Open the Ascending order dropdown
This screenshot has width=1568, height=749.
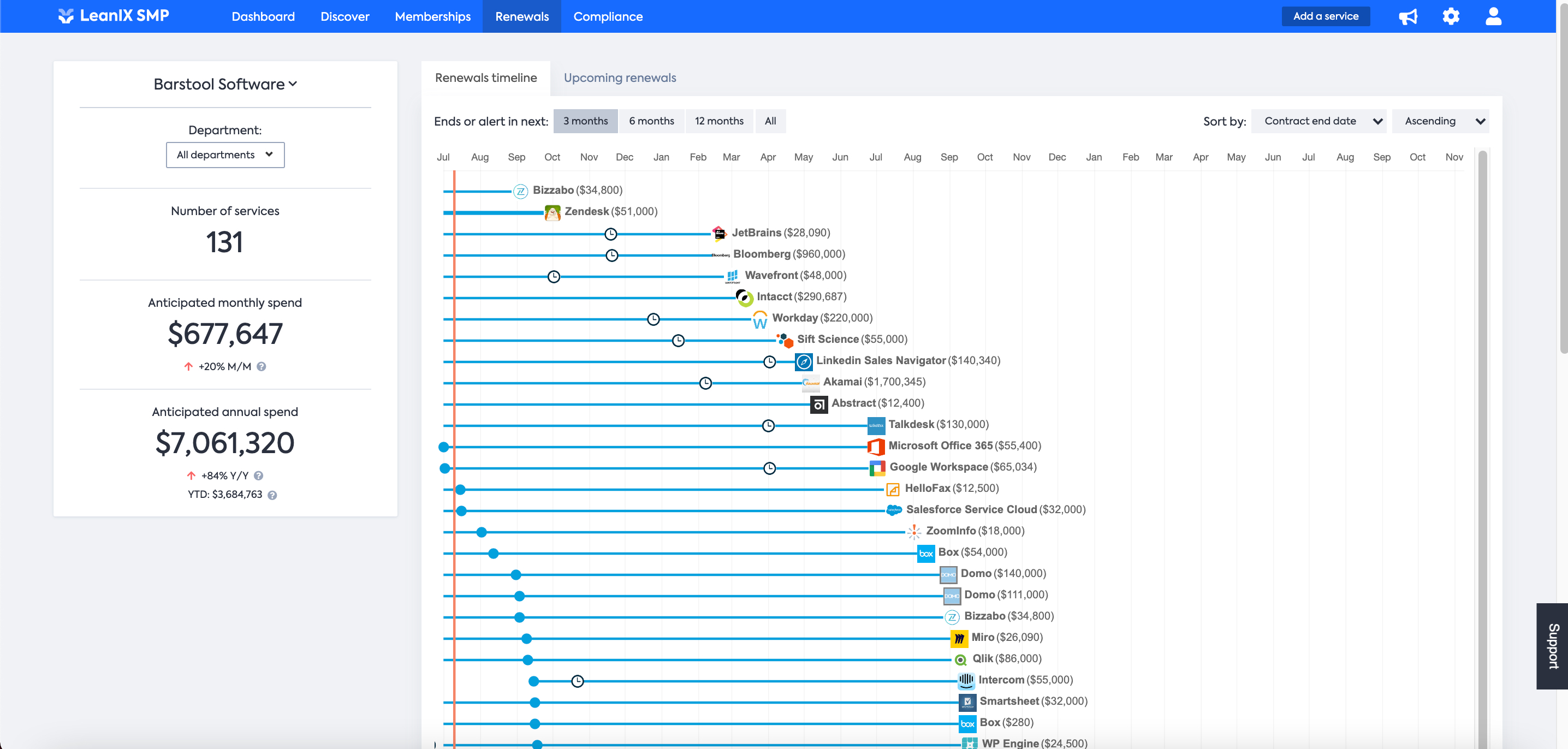(1440, 121)
